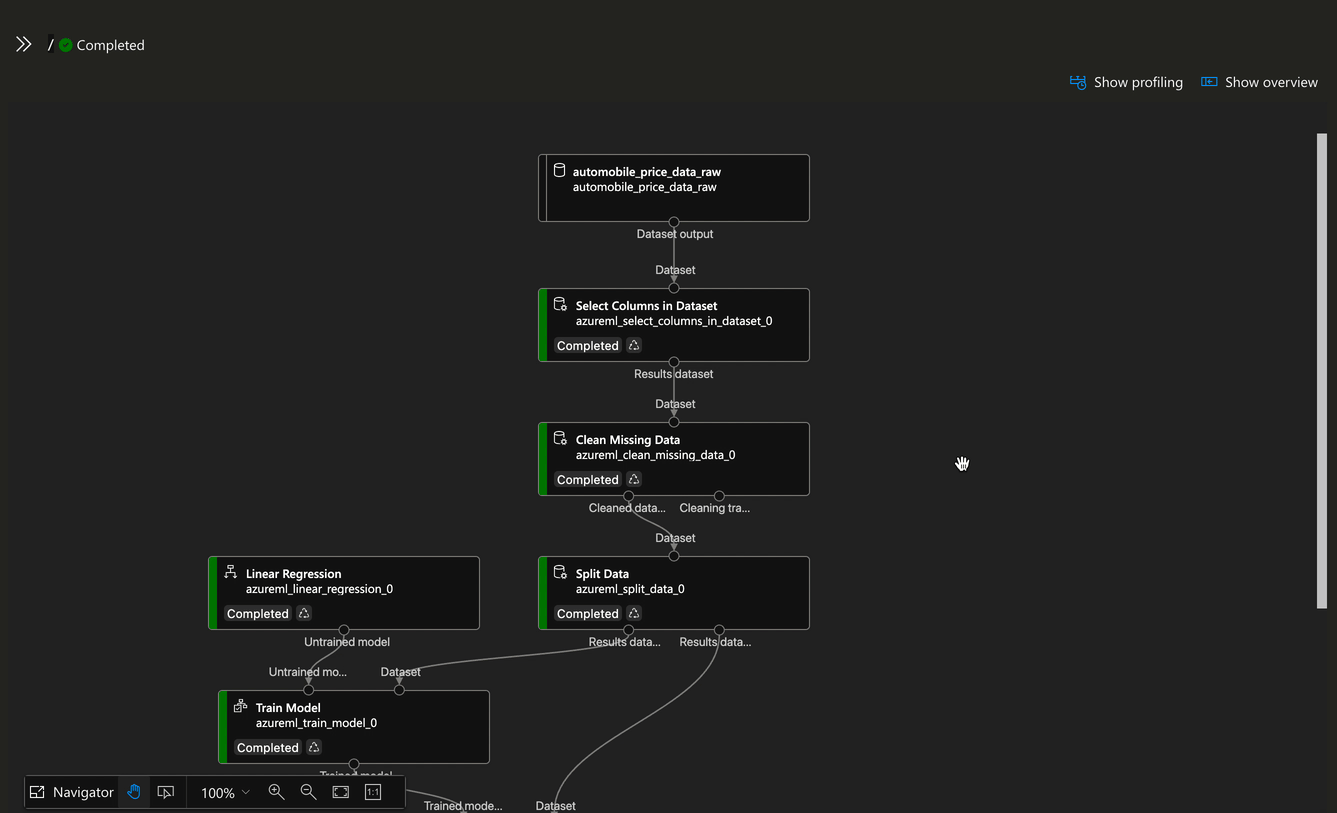
Task: Click the zoom out magnifier icon
Action: (x=309, y=792)
